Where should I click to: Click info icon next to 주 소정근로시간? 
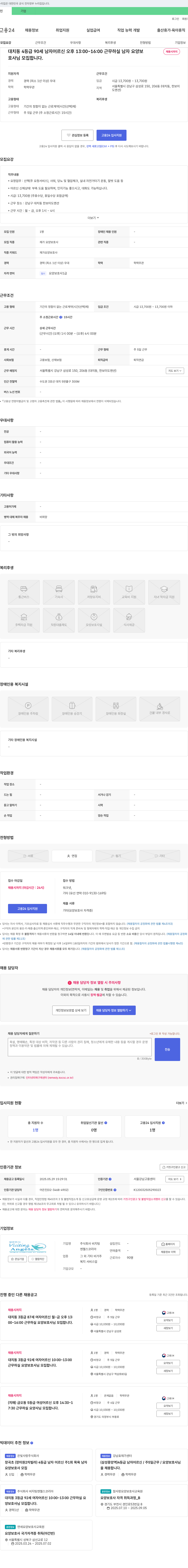[x=61, y=317]
